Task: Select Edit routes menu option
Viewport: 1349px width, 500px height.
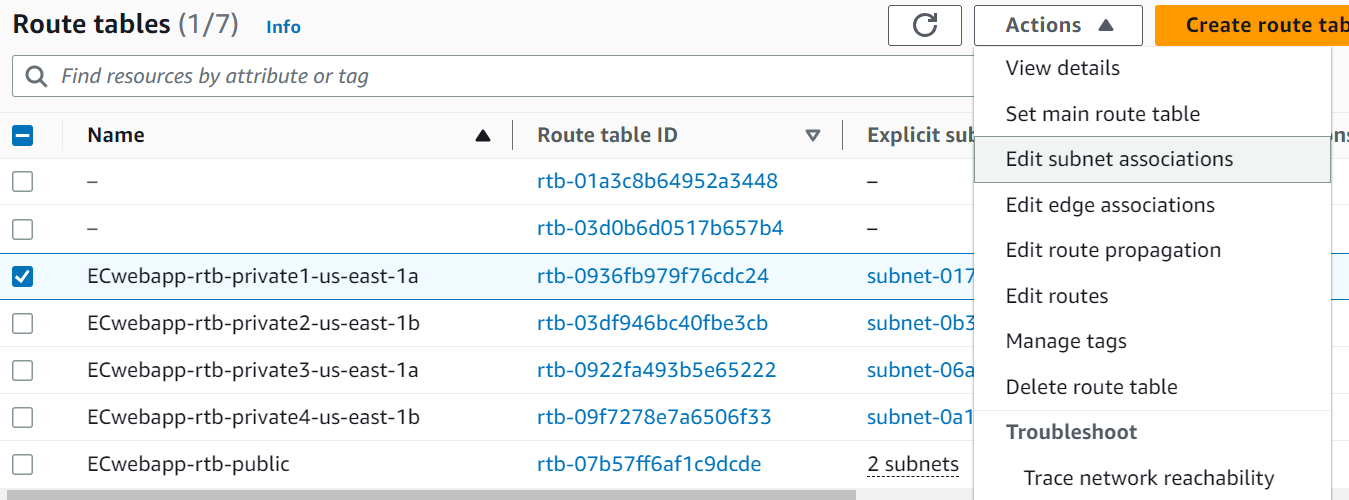Action: (x=1056, y=296)
